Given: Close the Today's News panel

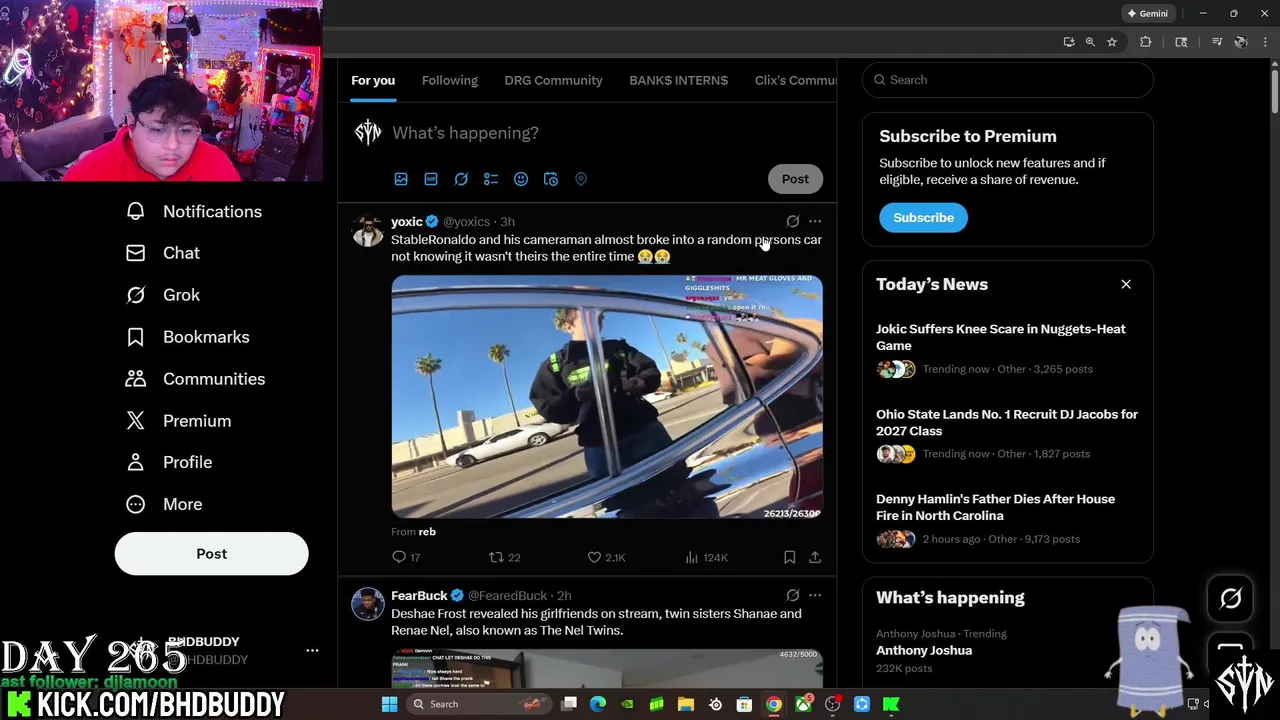Looking at the screenshot, I should (1126, 284).
